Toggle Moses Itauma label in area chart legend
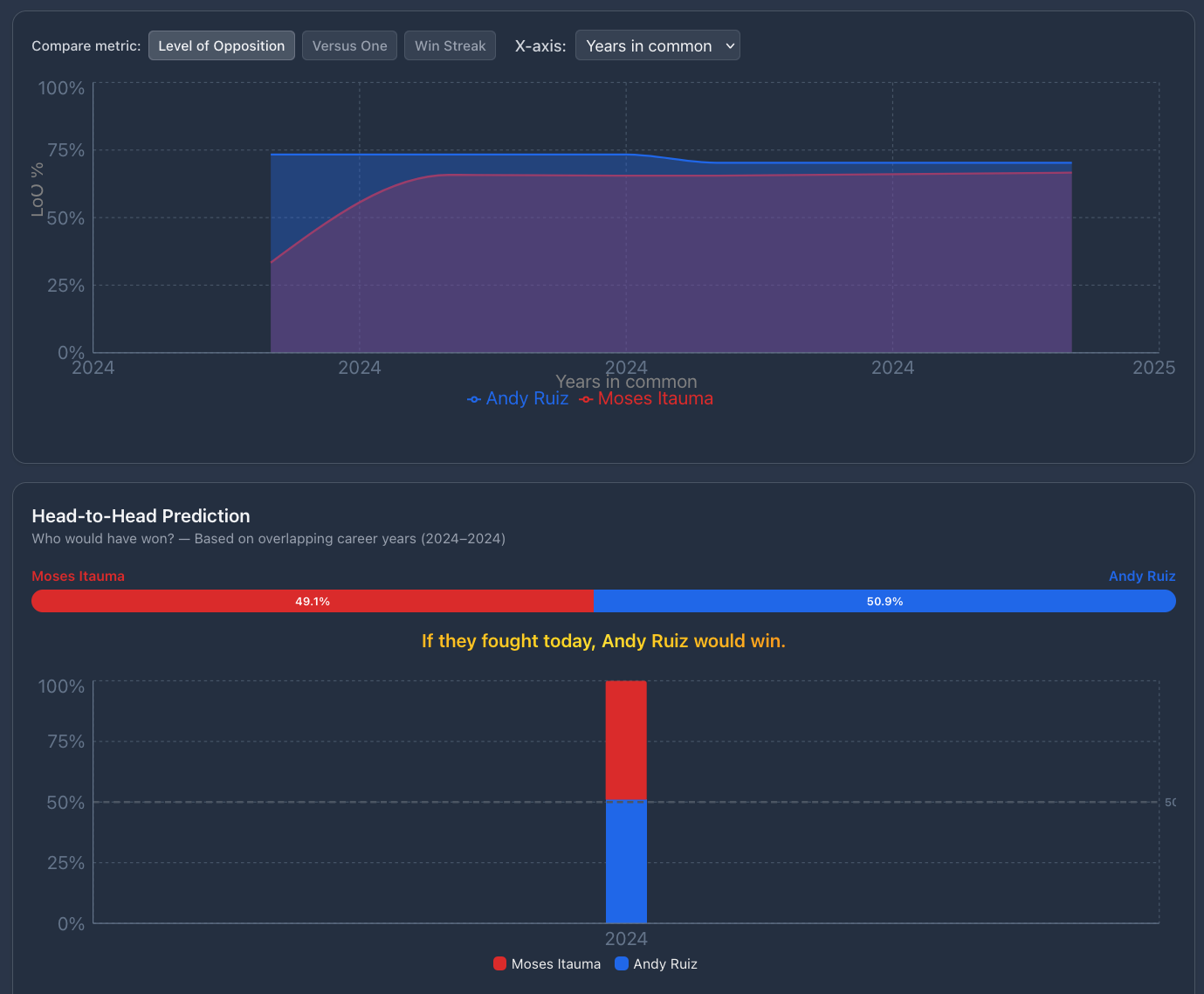The image size is (1204, 994). click(655, 399)
